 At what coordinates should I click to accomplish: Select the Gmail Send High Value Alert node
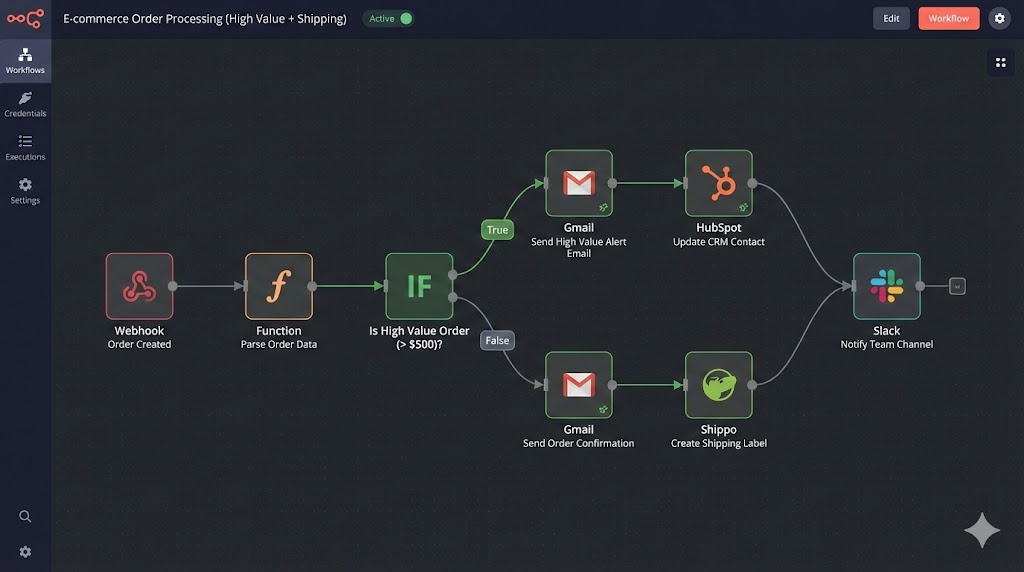pyautogui.click(x=578, y=183)
